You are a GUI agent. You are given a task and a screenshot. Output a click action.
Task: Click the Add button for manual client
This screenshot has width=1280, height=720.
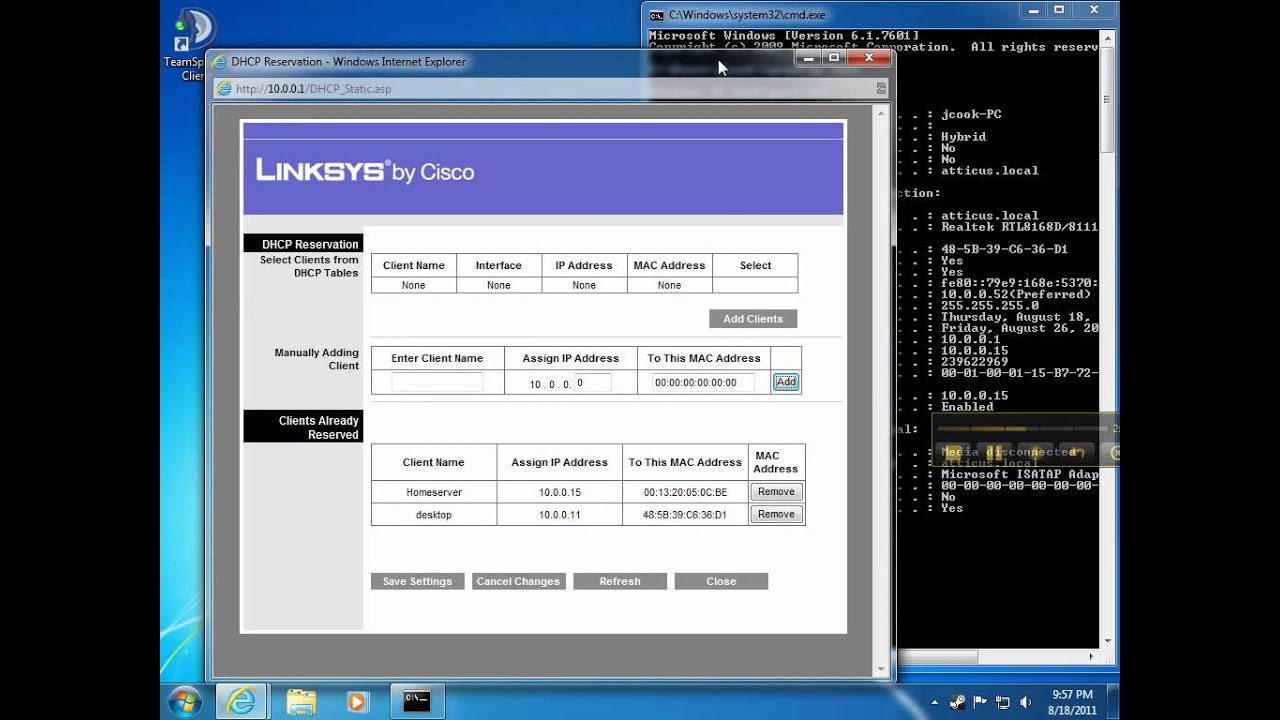[x=786, y=382]
